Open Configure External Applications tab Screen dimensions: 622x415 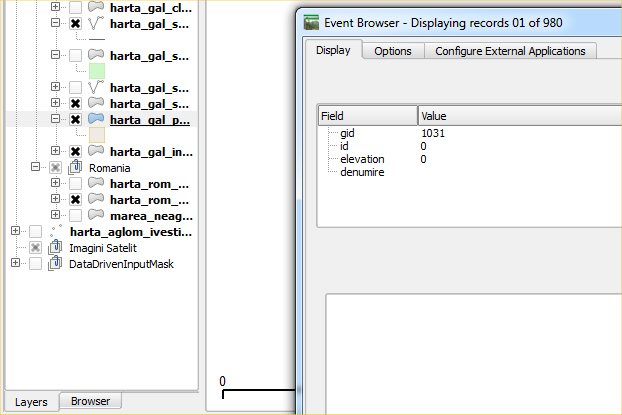(510, 51)
